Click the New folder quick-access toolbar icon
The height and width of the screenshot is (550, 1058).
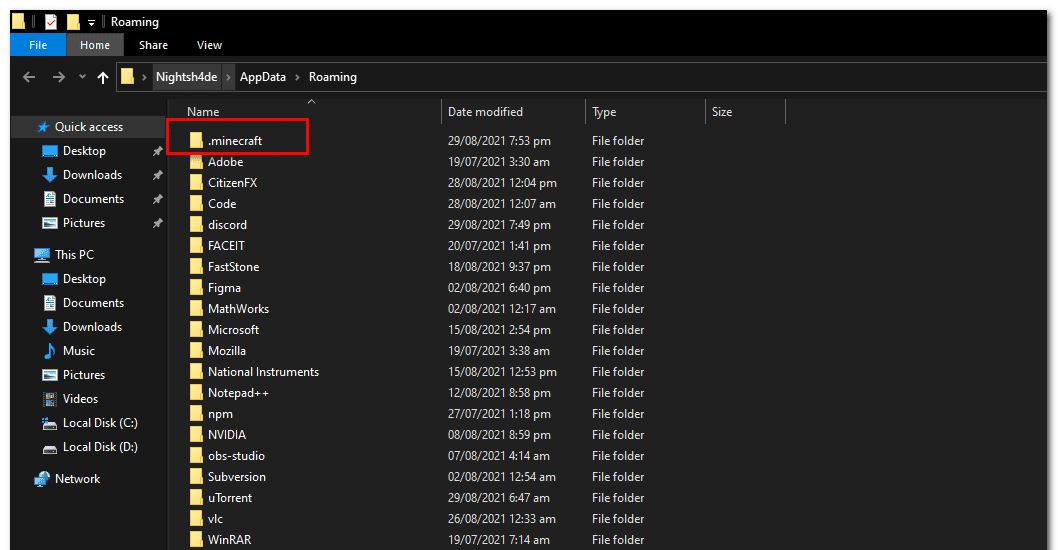(x=73, y=22)
